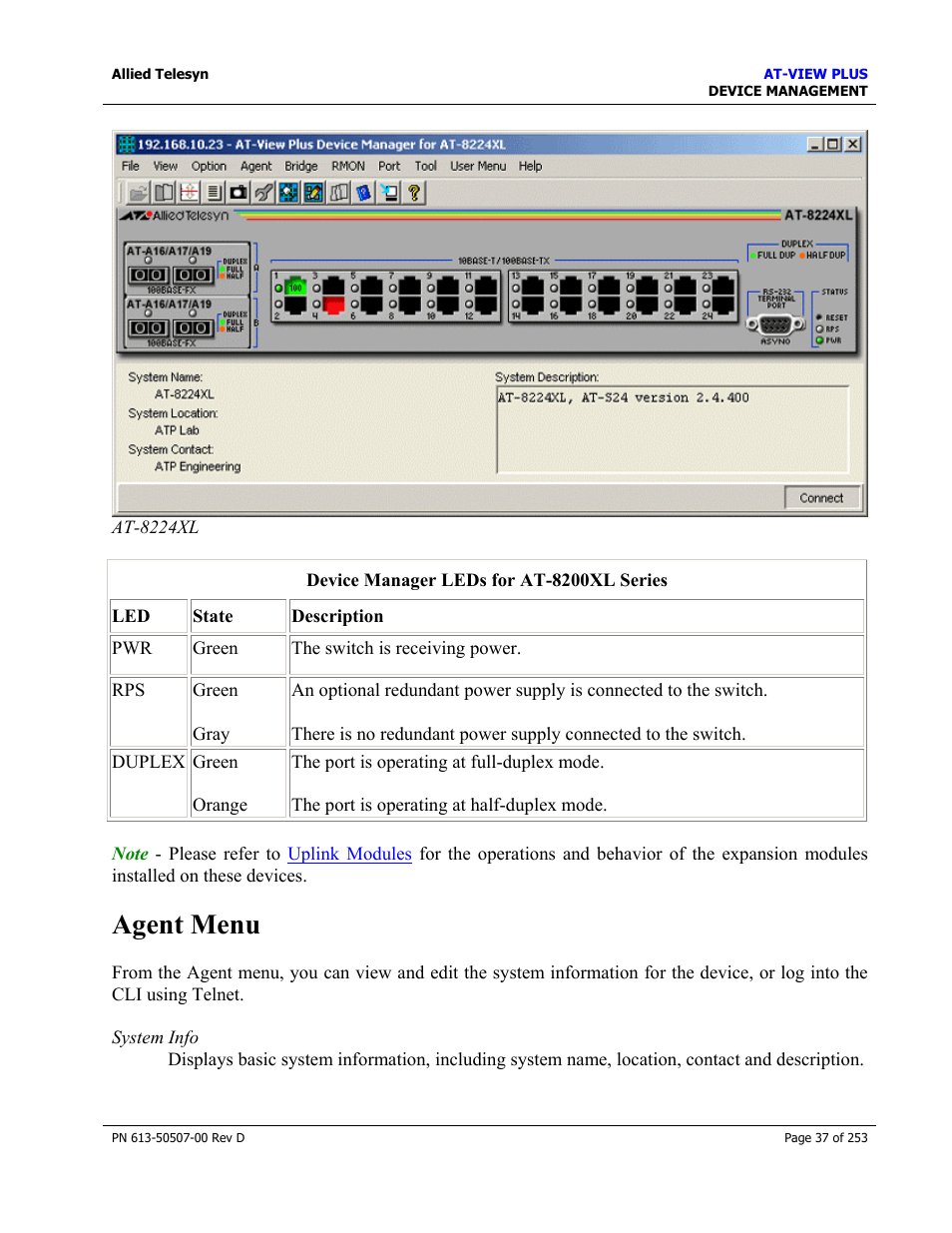The image size is (952, 1233).
Task: Click the RS-232 terminal port connector
Action: click(x=775, y=324)
